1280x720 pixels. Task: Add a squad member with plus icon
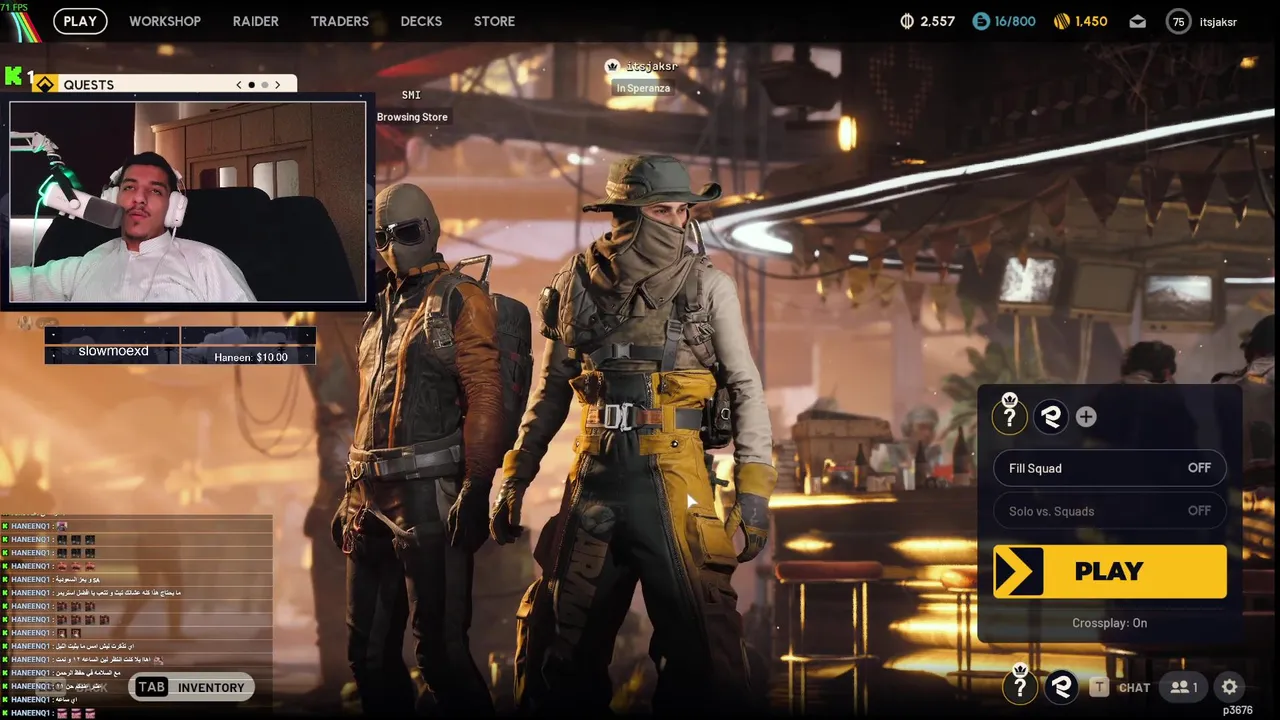[x=1086, y=417]
